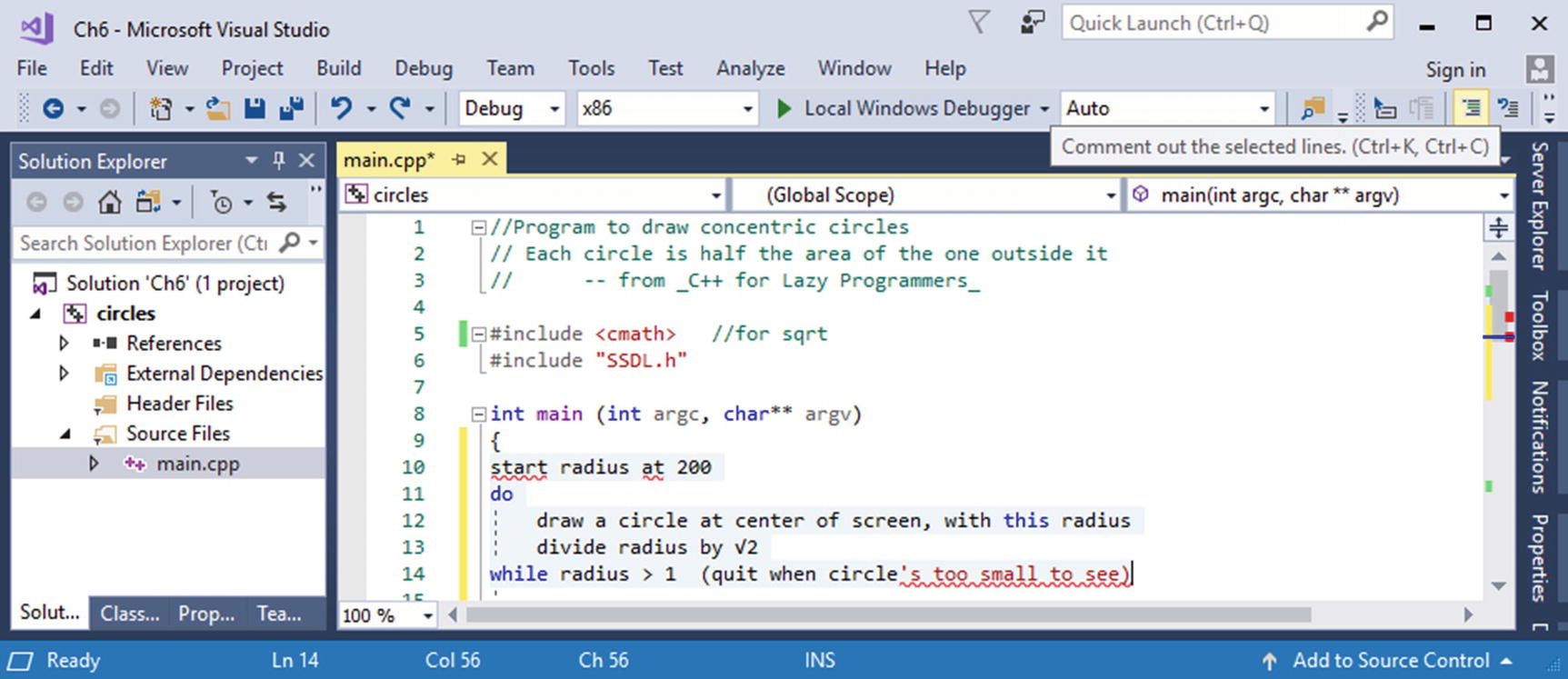Collapse the circles project node
1568x679 pixels.
point(35,314)
